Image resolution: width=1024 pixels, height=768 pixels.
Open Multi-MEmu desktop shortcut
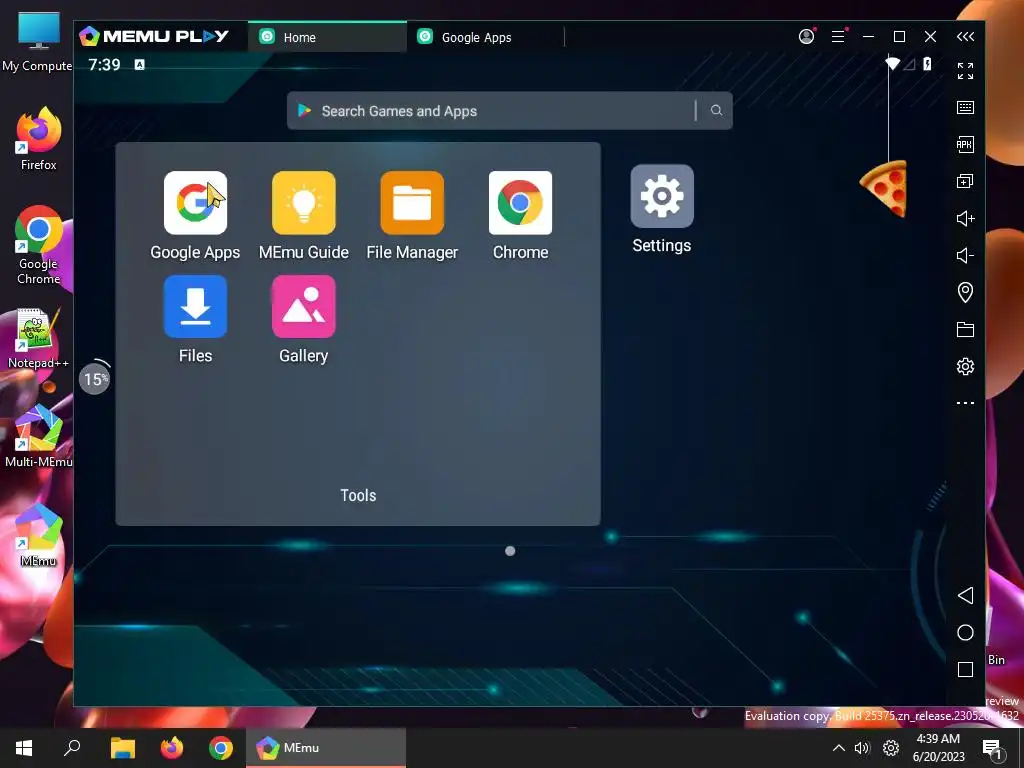tap(39, 436)
